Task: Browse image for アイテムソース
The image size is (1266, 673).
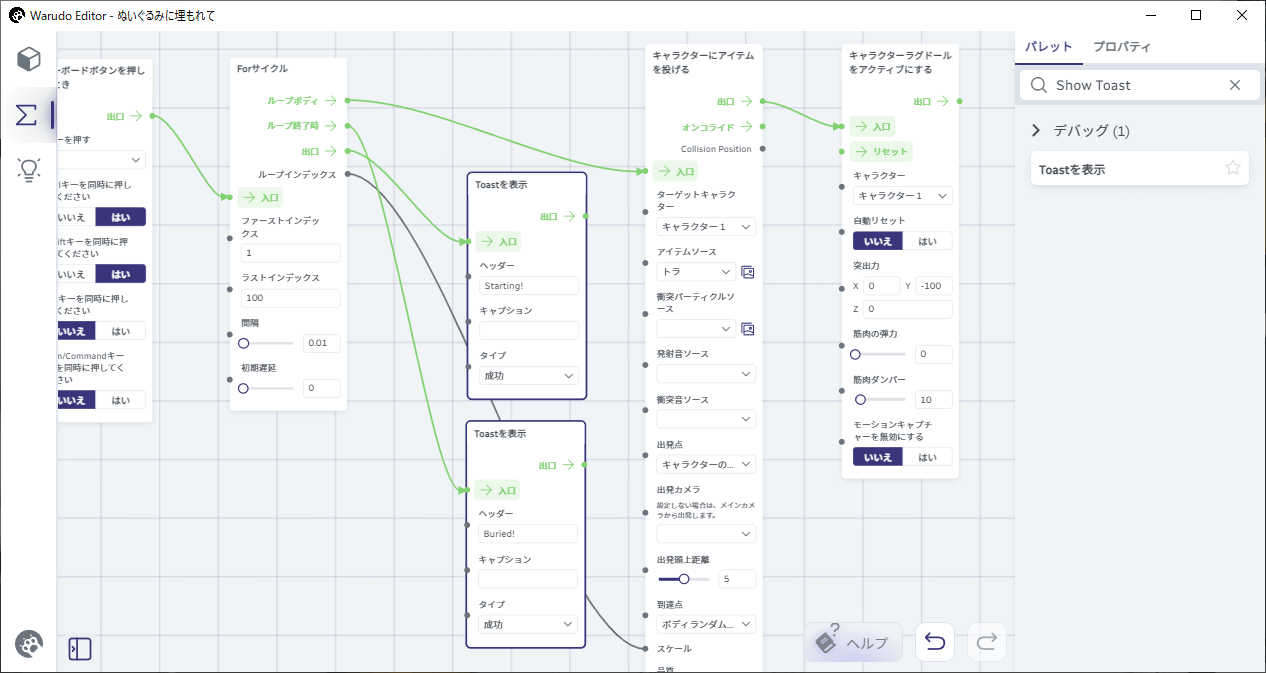Action: click(747, 271)
